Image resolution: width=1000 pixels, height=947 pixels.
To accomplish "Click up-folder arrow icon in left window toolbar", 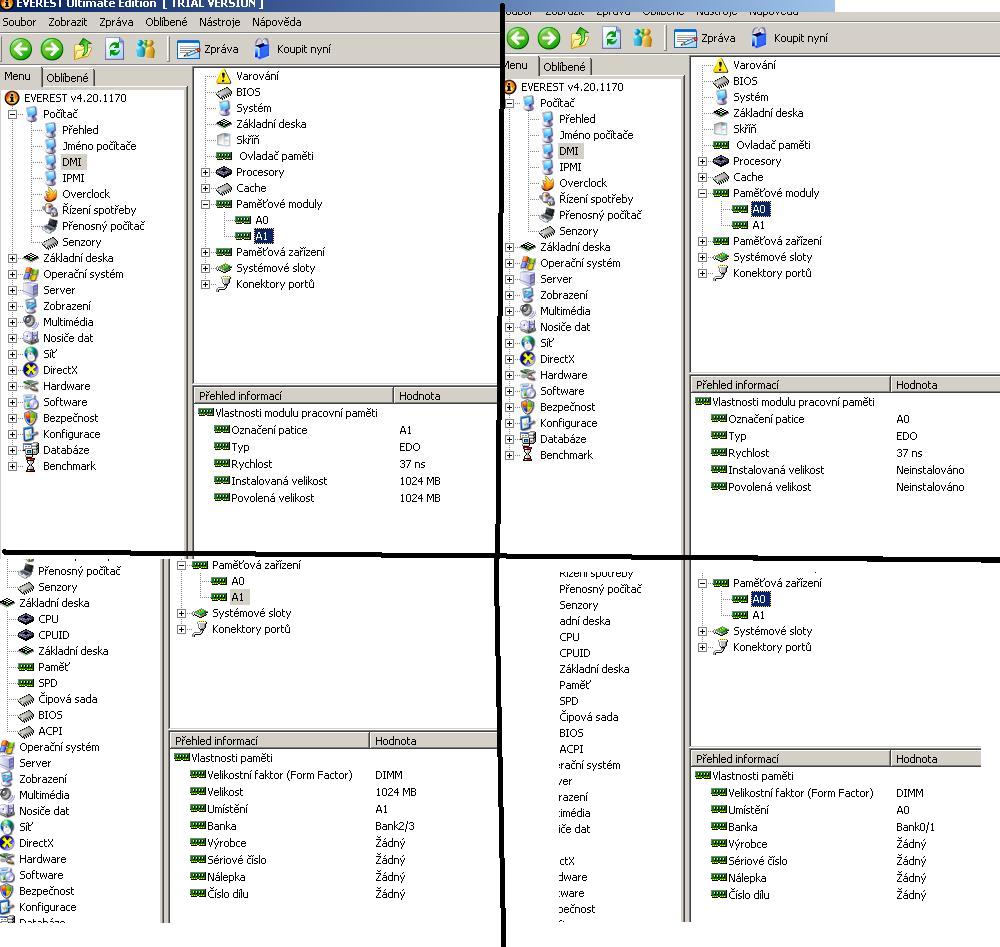I will [x=84, y=49].
